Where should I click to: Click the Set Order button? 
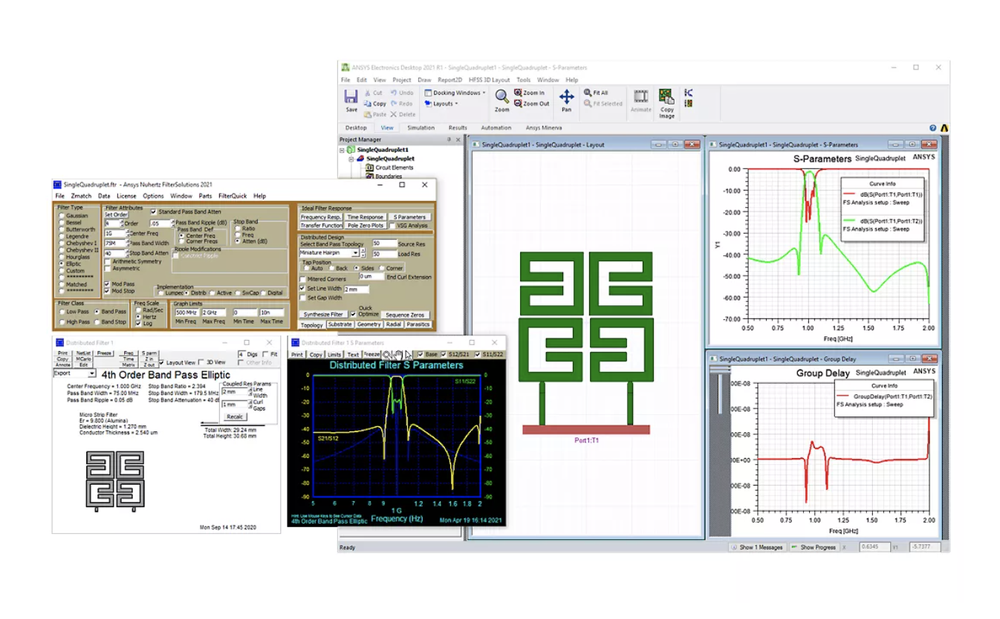click(116, 215)
